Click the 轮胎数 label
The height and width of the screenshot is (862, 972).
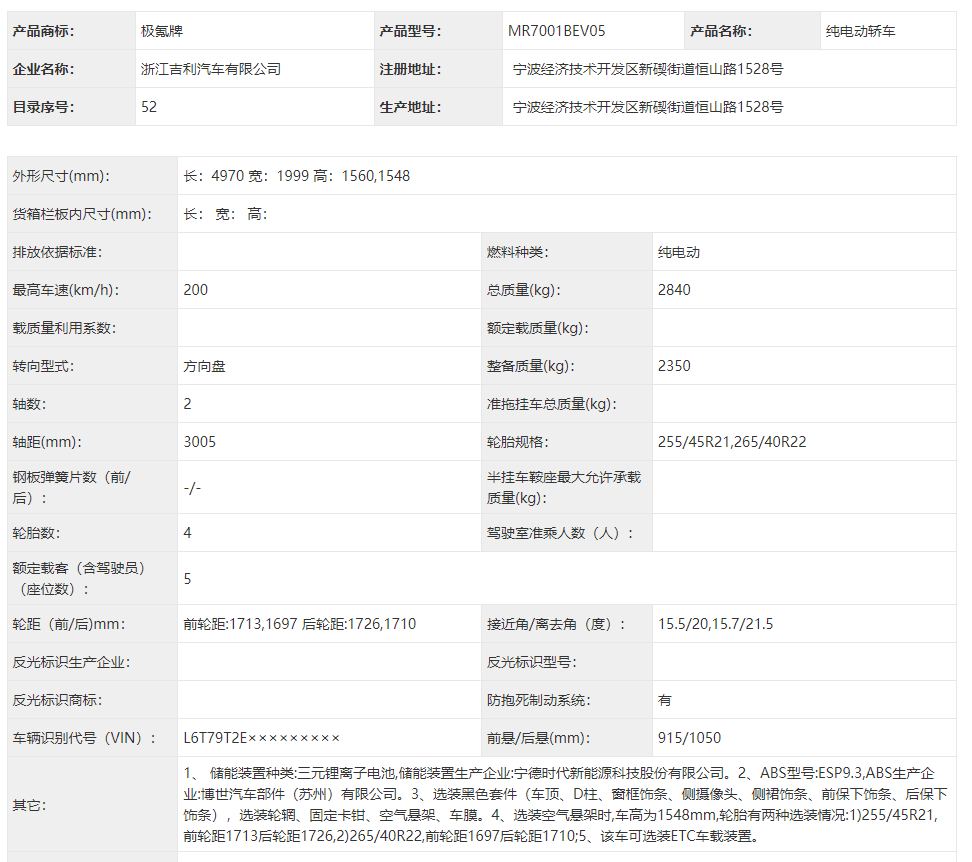pyautogui.click(x=36, y=533)
